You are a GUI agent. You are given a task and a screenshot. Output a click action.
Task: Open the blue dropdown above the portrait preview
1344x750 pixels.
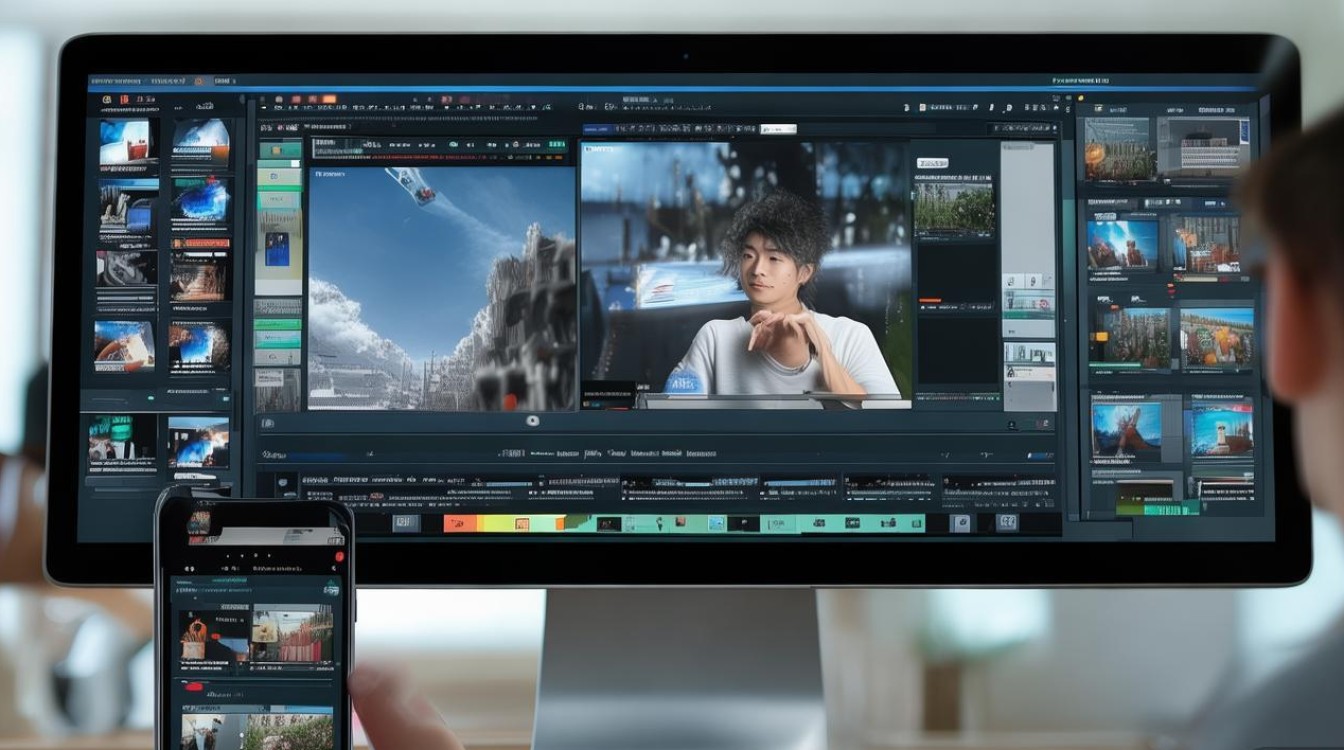point(598,129)
